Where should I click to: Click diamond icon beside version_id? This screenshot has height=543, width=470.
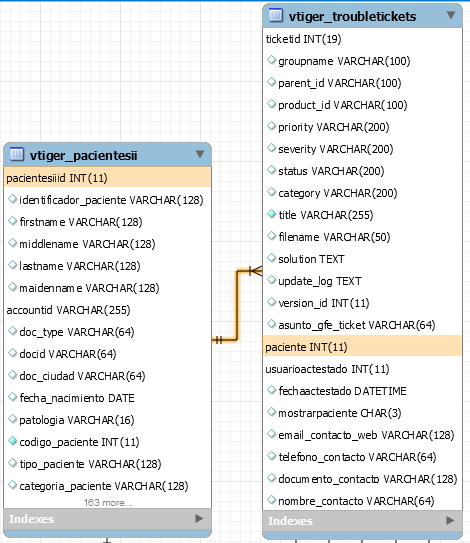pyautogui.click(x=272, y=302)
